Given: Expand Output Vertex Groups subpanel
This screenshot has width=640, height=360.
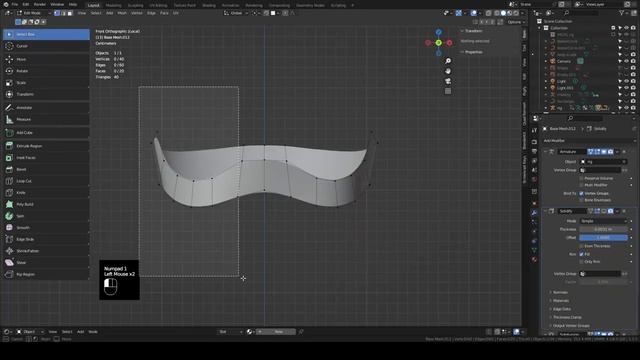Looking at the screenshot, I should point(571,326).
